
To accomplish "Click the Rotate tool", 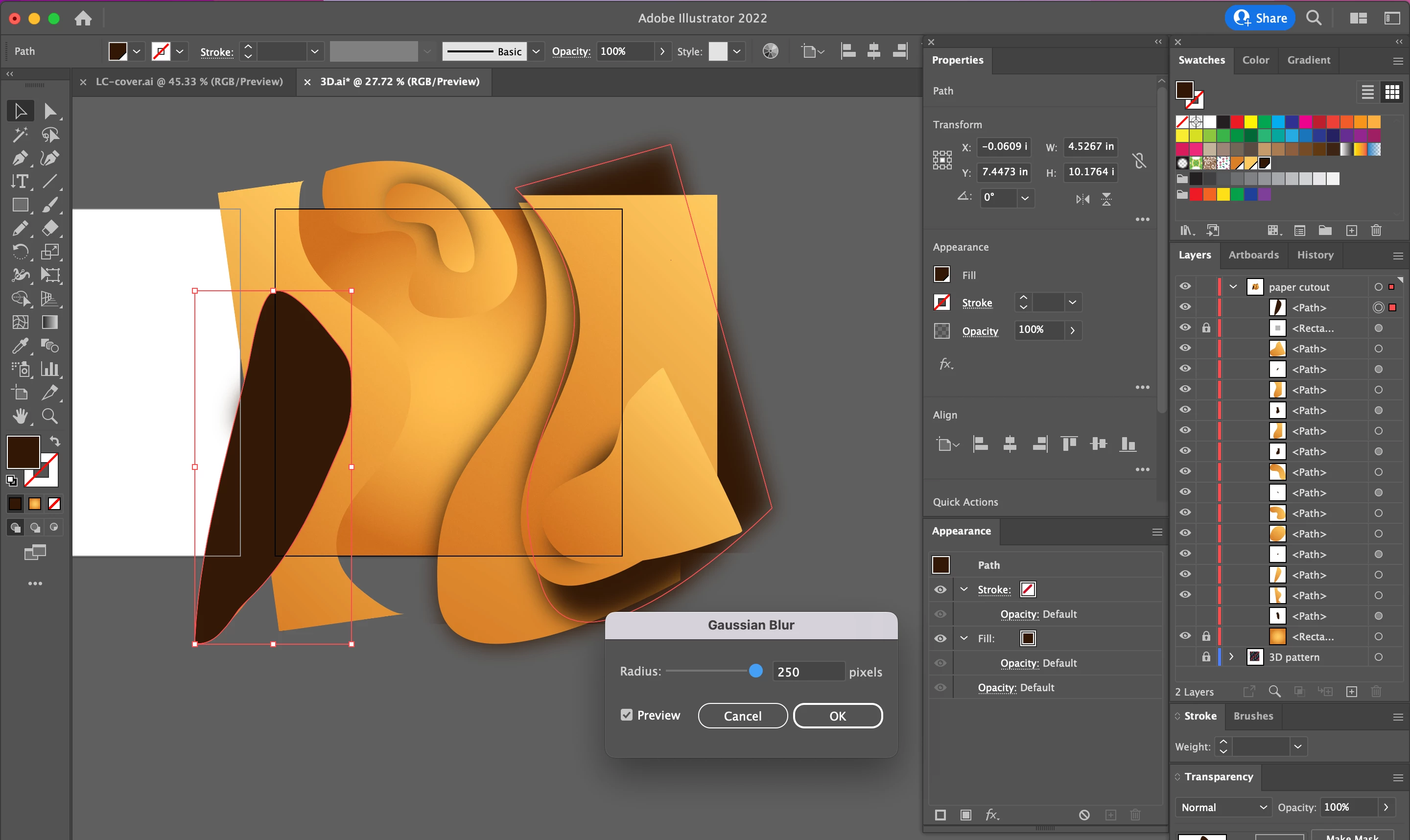I will tap(21, 252).
